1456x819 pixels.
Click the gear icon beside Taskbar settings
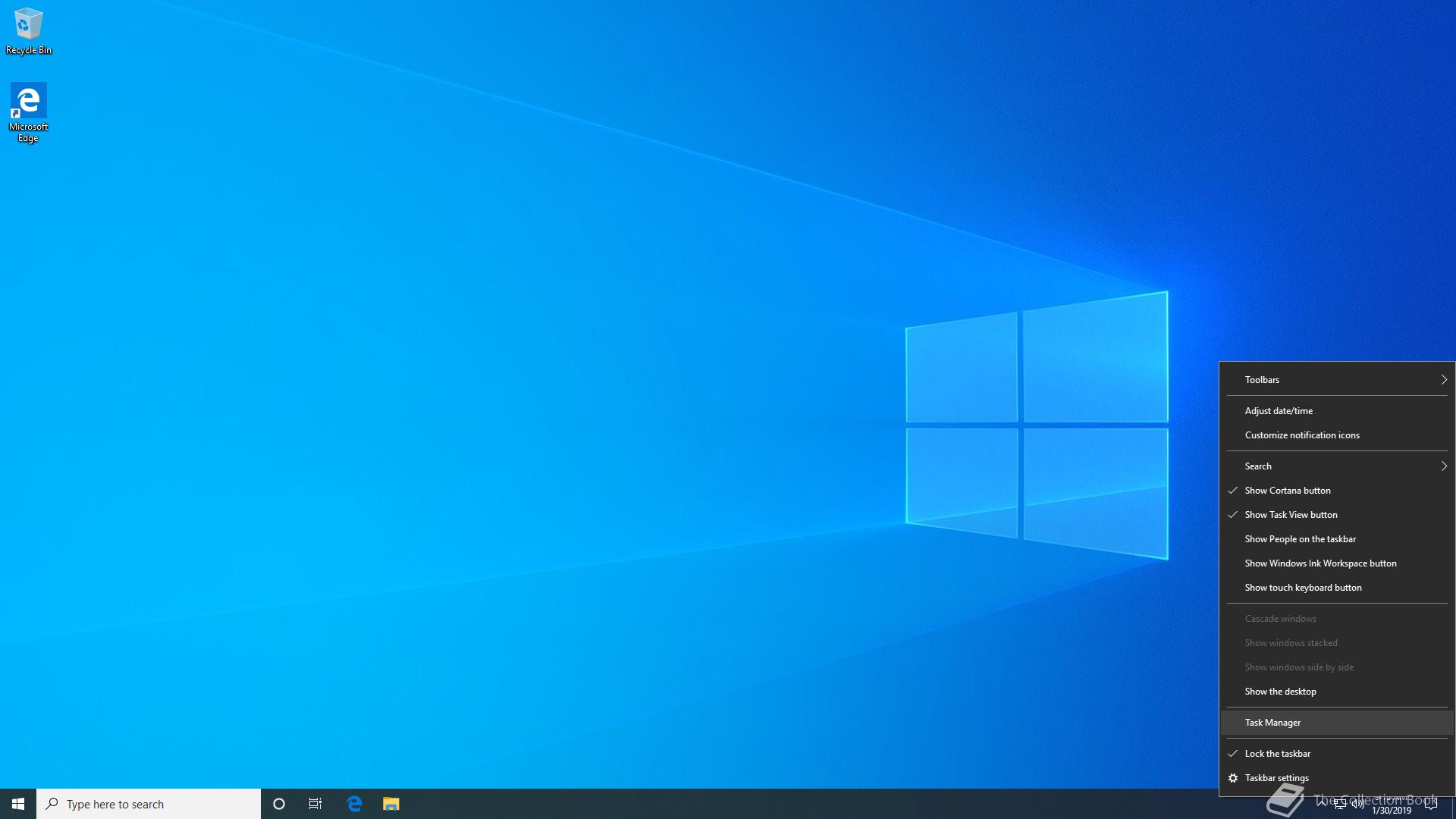pos(1233,778)
